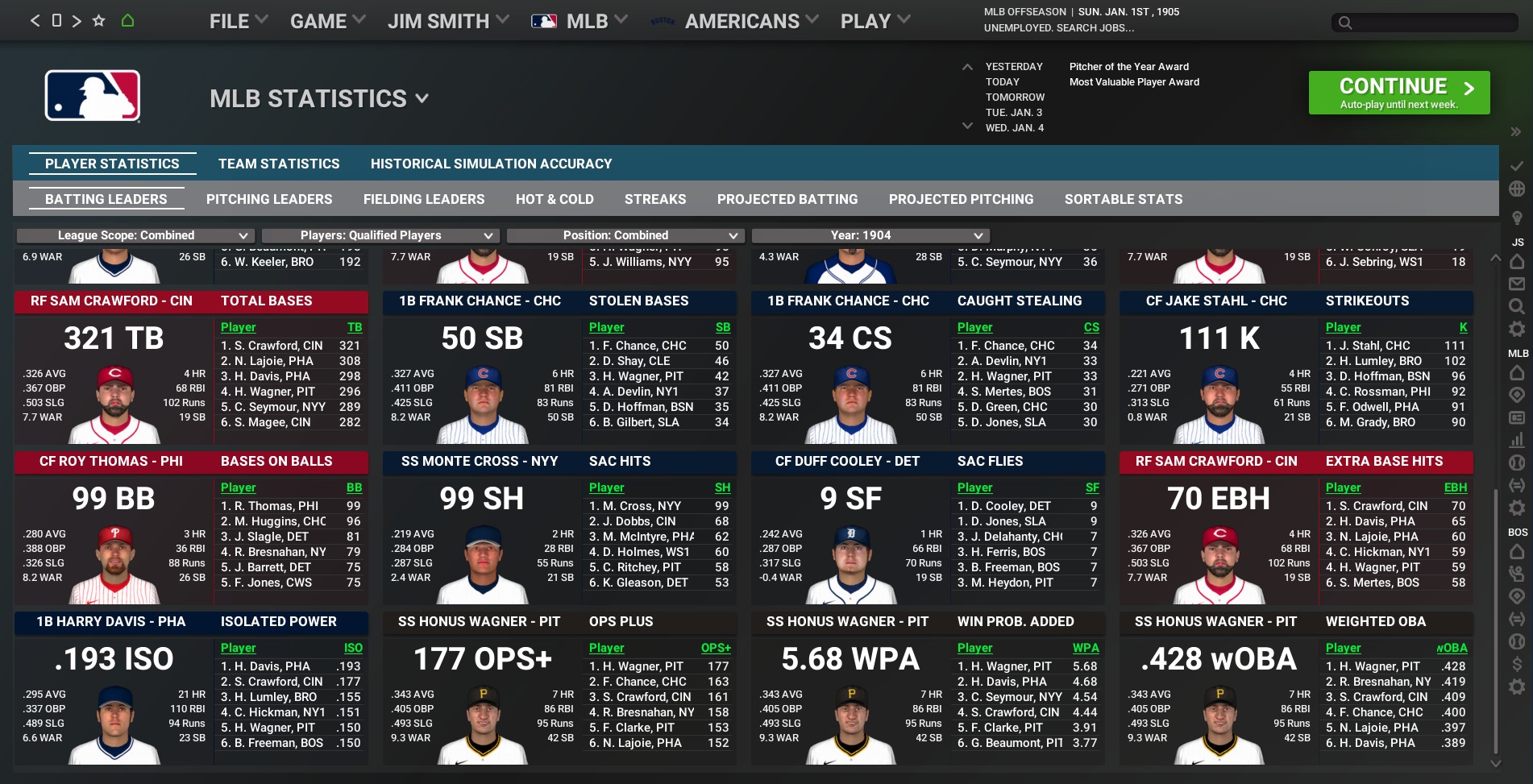1533x784 pixels.
Task: Sort Total Bases list by the TB header
Action: point(355,327)
